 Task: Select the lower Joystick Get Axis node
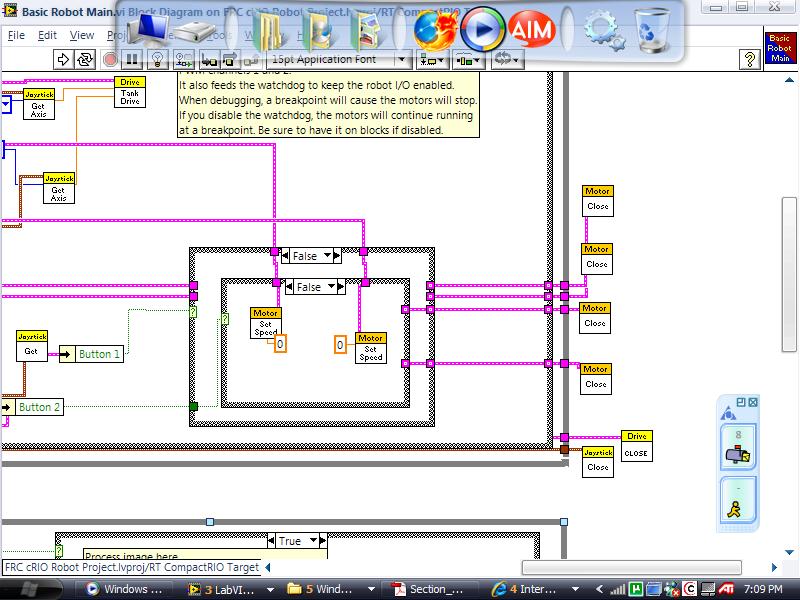point(59,188)
